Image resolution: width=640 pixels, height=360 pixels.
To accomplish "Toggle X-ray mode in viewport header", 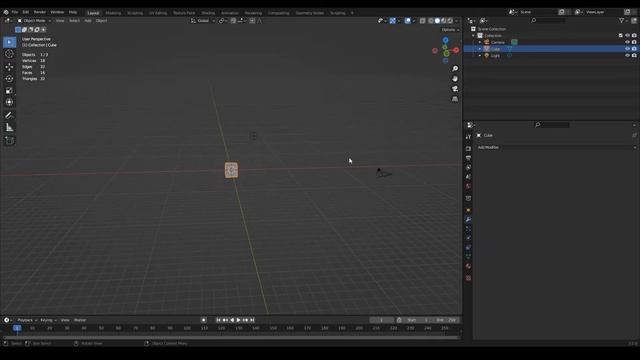I will coord(423,21).
